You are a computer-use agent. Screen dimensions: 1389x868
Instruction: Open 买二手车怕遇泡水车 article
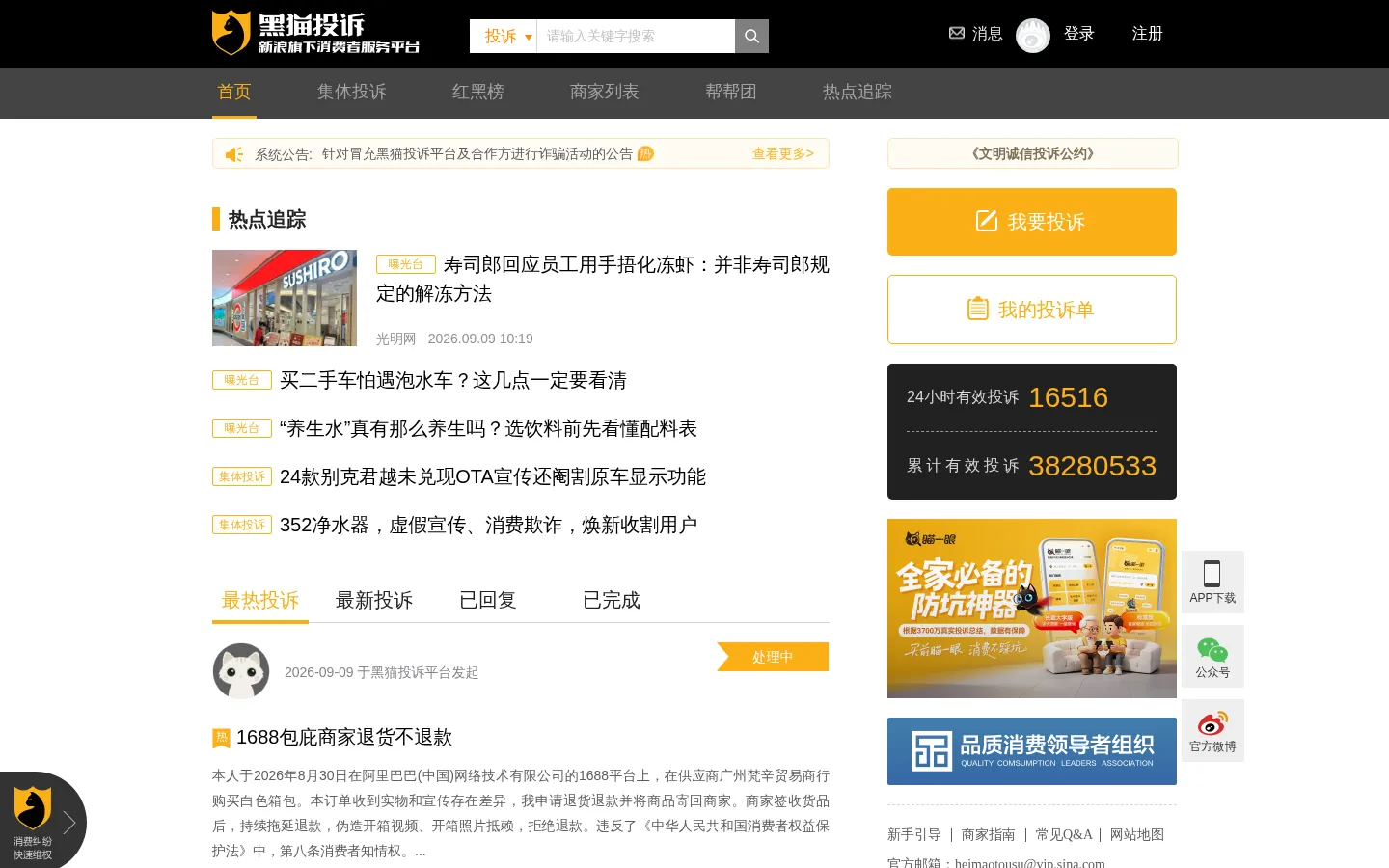click(x=453, y=380)
